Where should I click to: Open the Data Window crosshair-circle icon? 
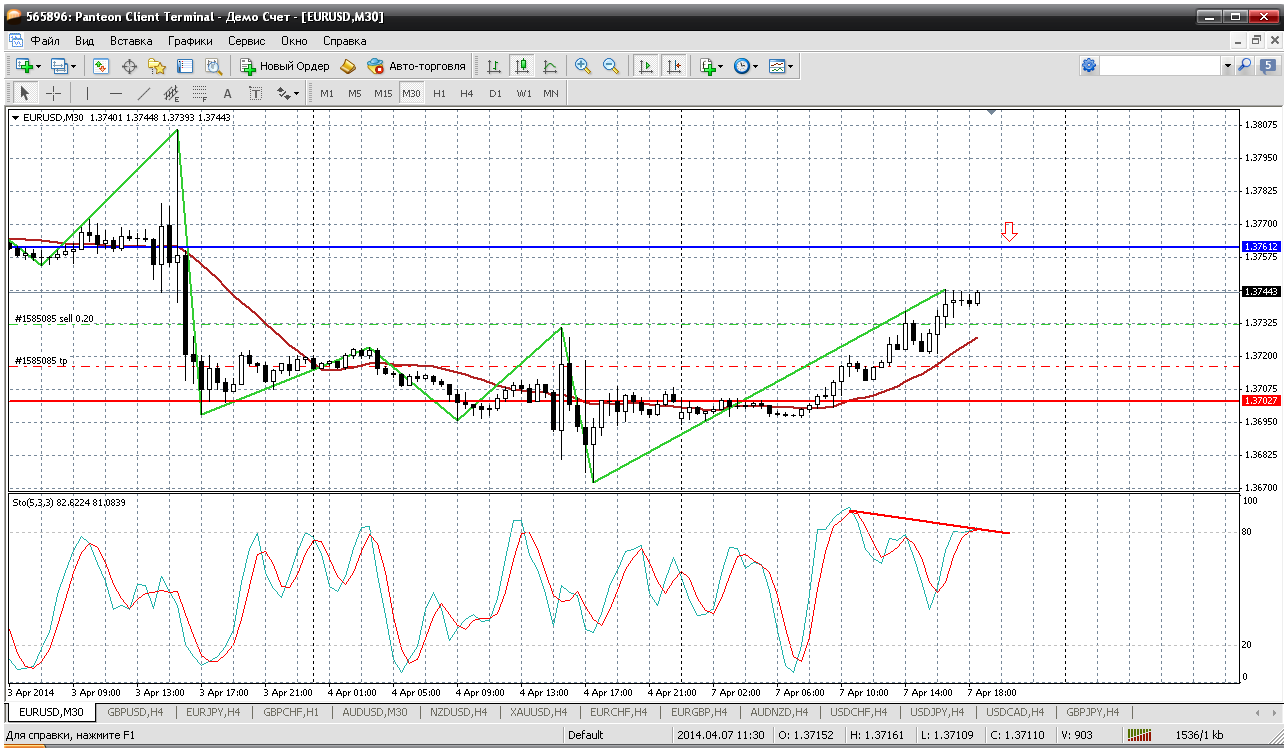pyautogui.click(x=129, y=66)
